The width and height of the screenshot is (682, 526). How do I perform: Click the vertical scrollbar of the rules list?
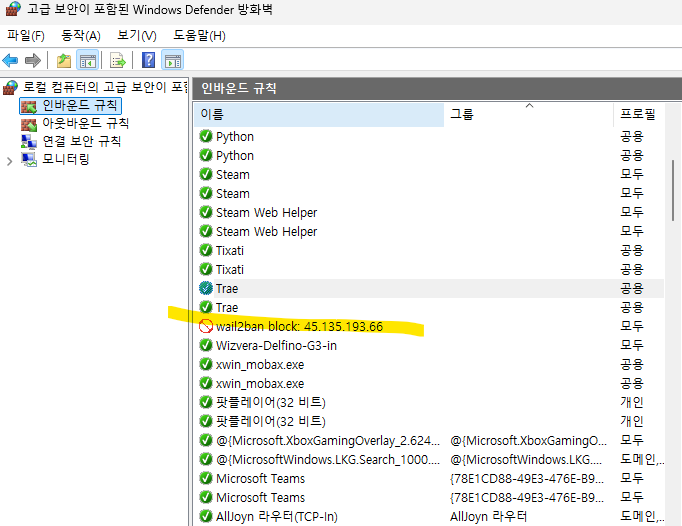(673, 191)
